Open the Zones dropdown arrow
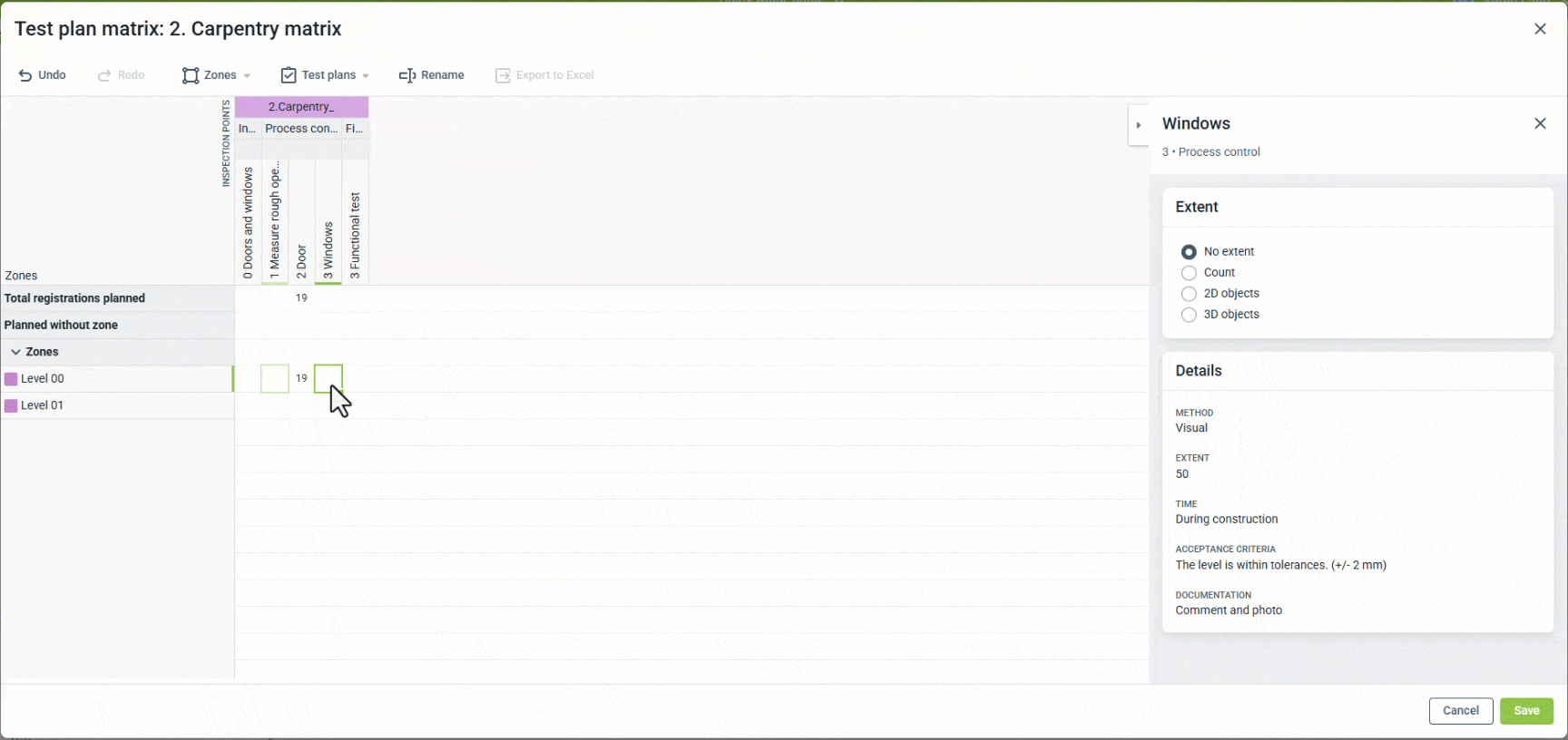Image resolution: width=1568 pixels, height=740 pixels. pos(247,76)
